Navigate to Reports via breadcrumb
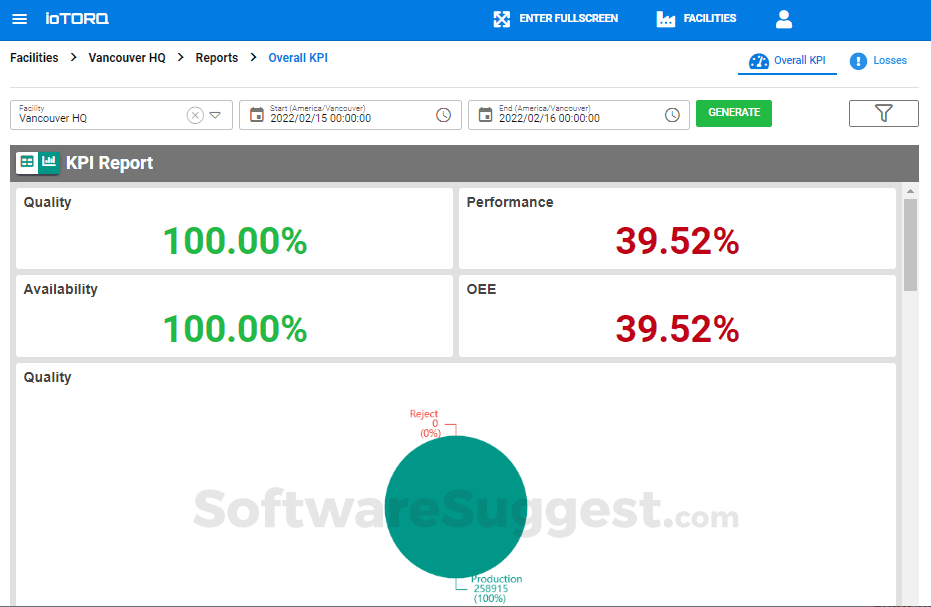931x607 pixels. tap(216, 58)
